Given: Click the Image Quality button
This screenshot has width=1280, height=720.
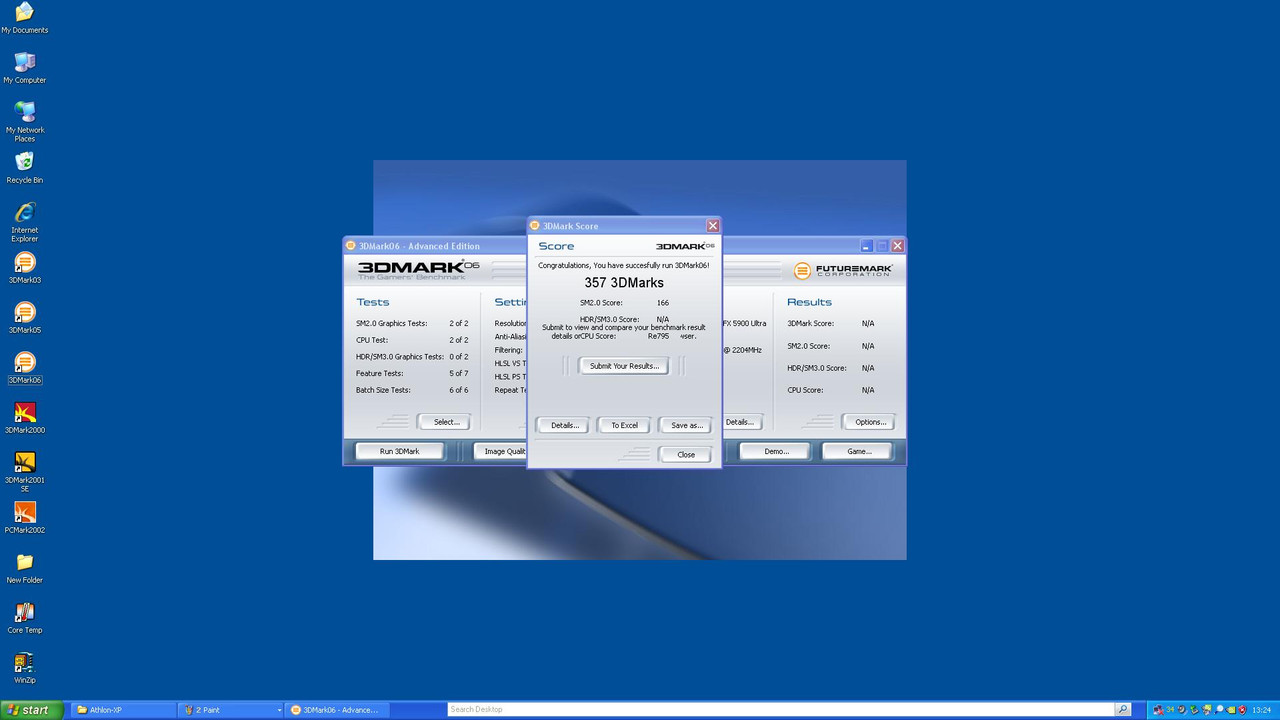Looking at the screenshot, I should click(500, 451).
